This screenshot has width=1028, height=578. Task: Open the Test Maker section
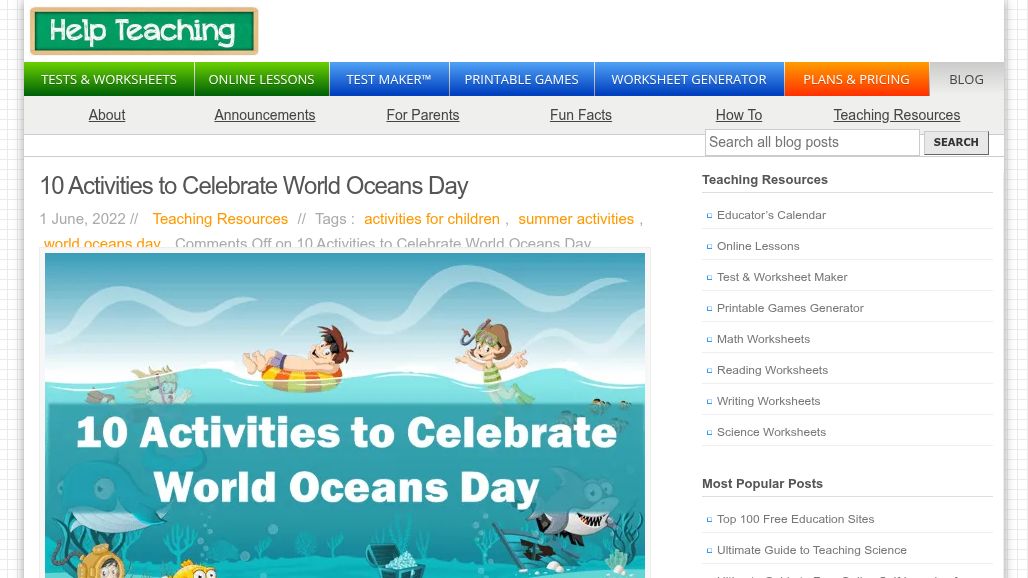pyautogui.click(x=388, y=79)
